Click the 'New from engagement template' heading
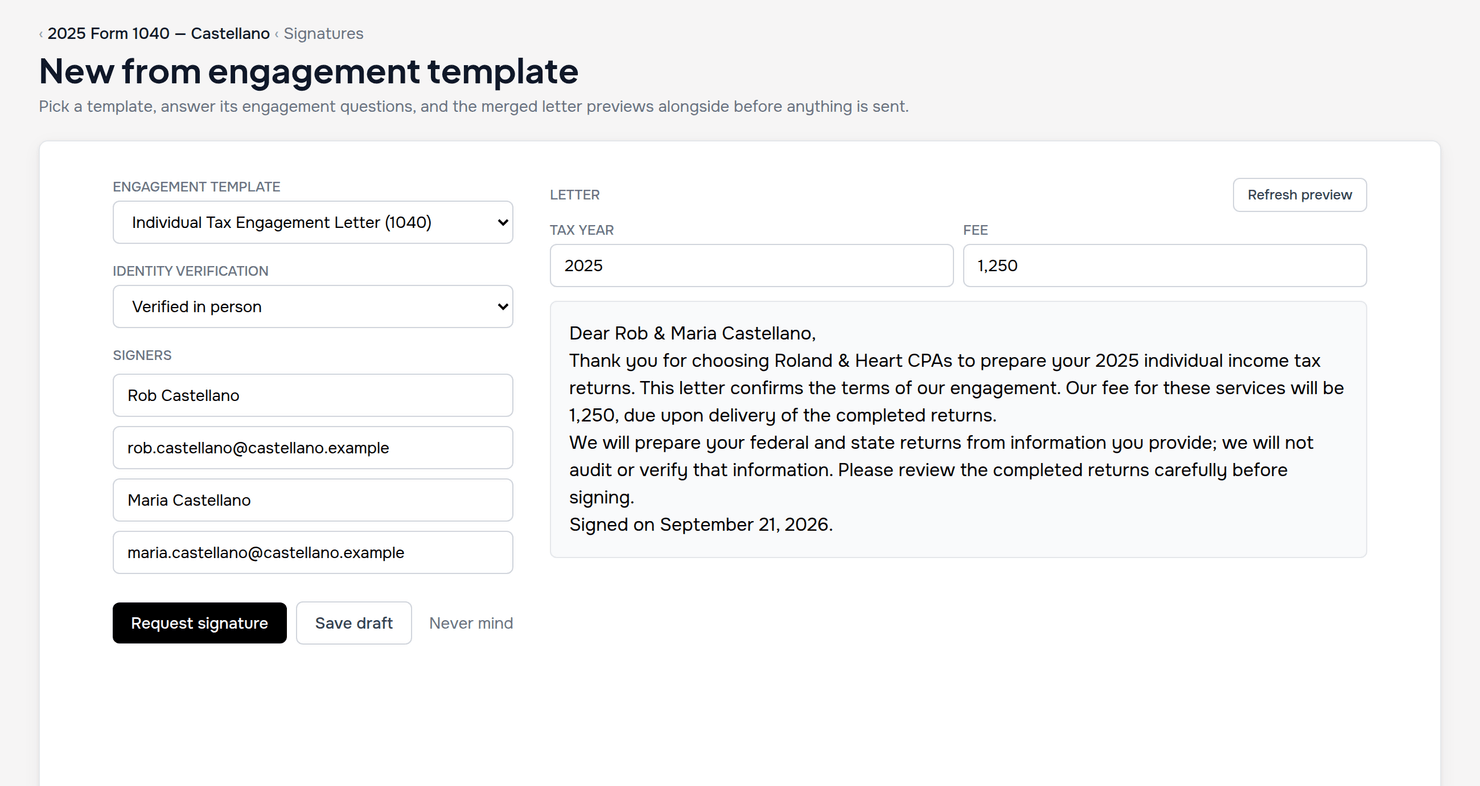This screenshot has width=1480, height=786. (309, 72)
